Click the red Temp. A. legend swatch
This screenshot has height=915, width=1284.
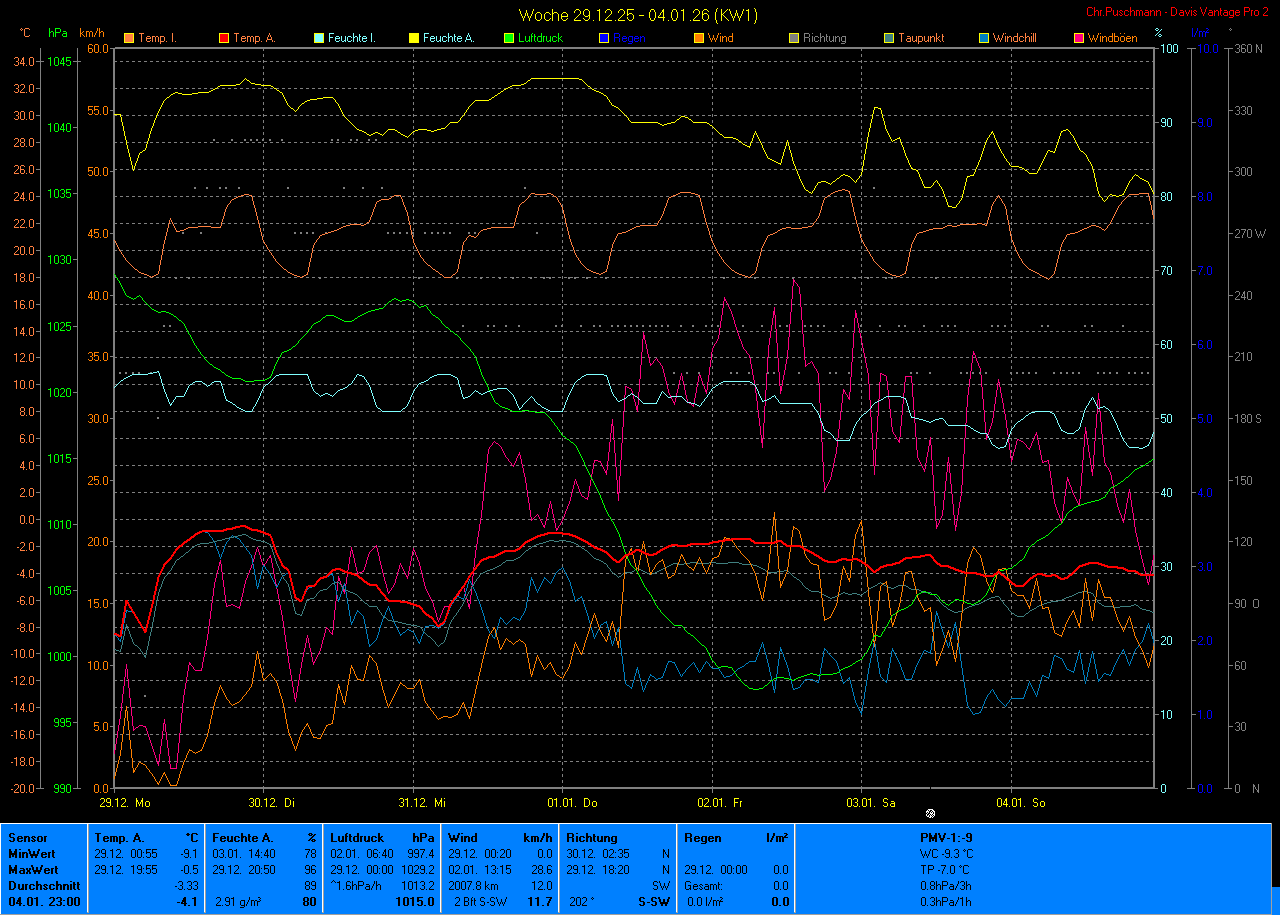point(224,39)
